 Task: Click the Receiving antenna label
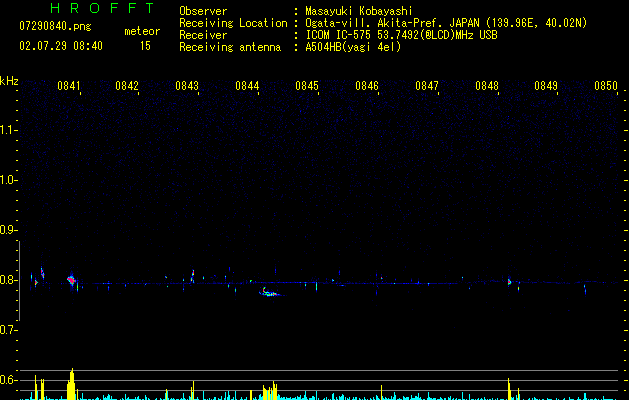pyautogui.click(x=230, y=47)
